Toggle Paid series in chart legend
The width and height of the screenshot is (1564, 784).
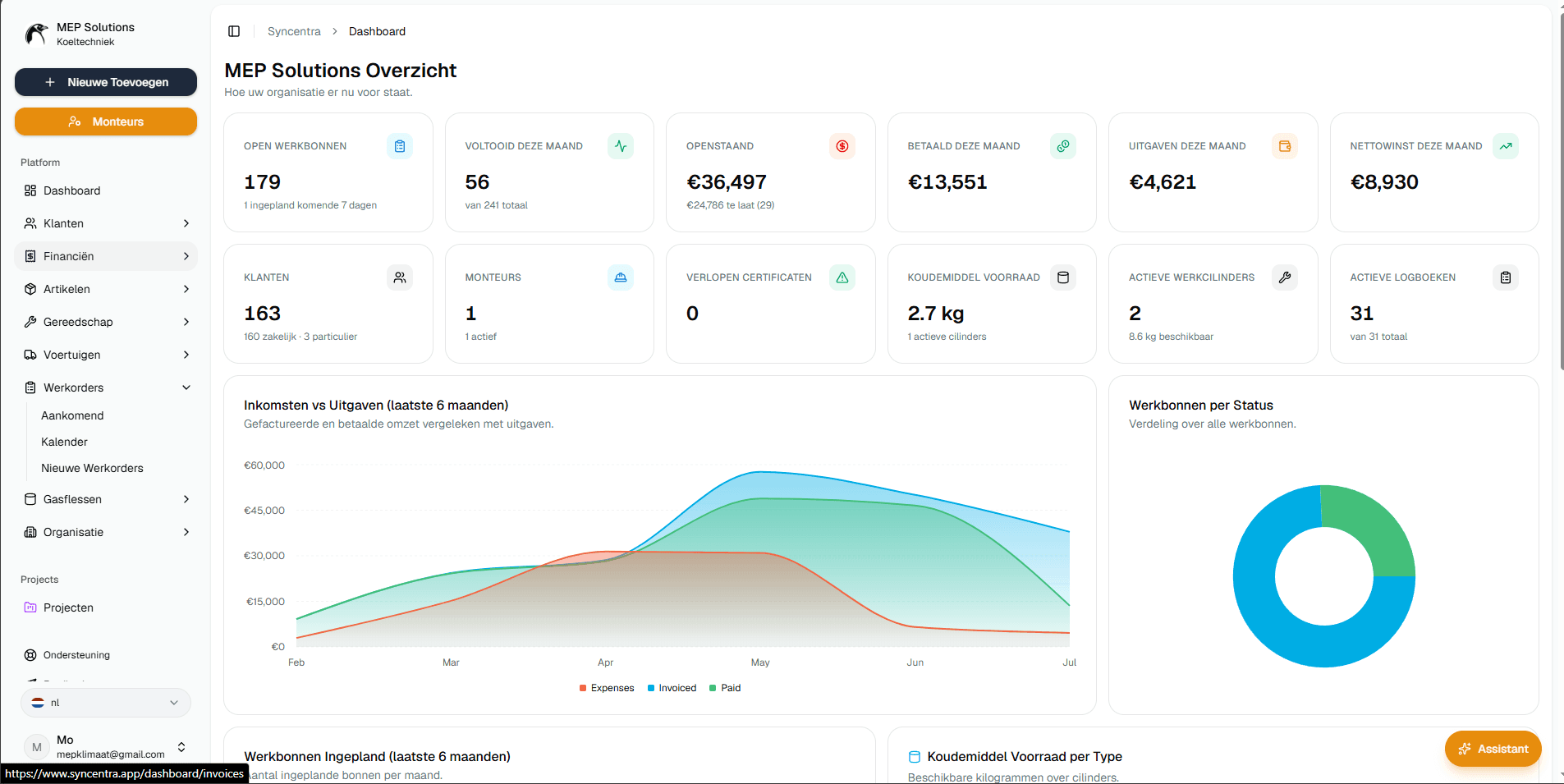pyautogui.click(x=725, y=688)
